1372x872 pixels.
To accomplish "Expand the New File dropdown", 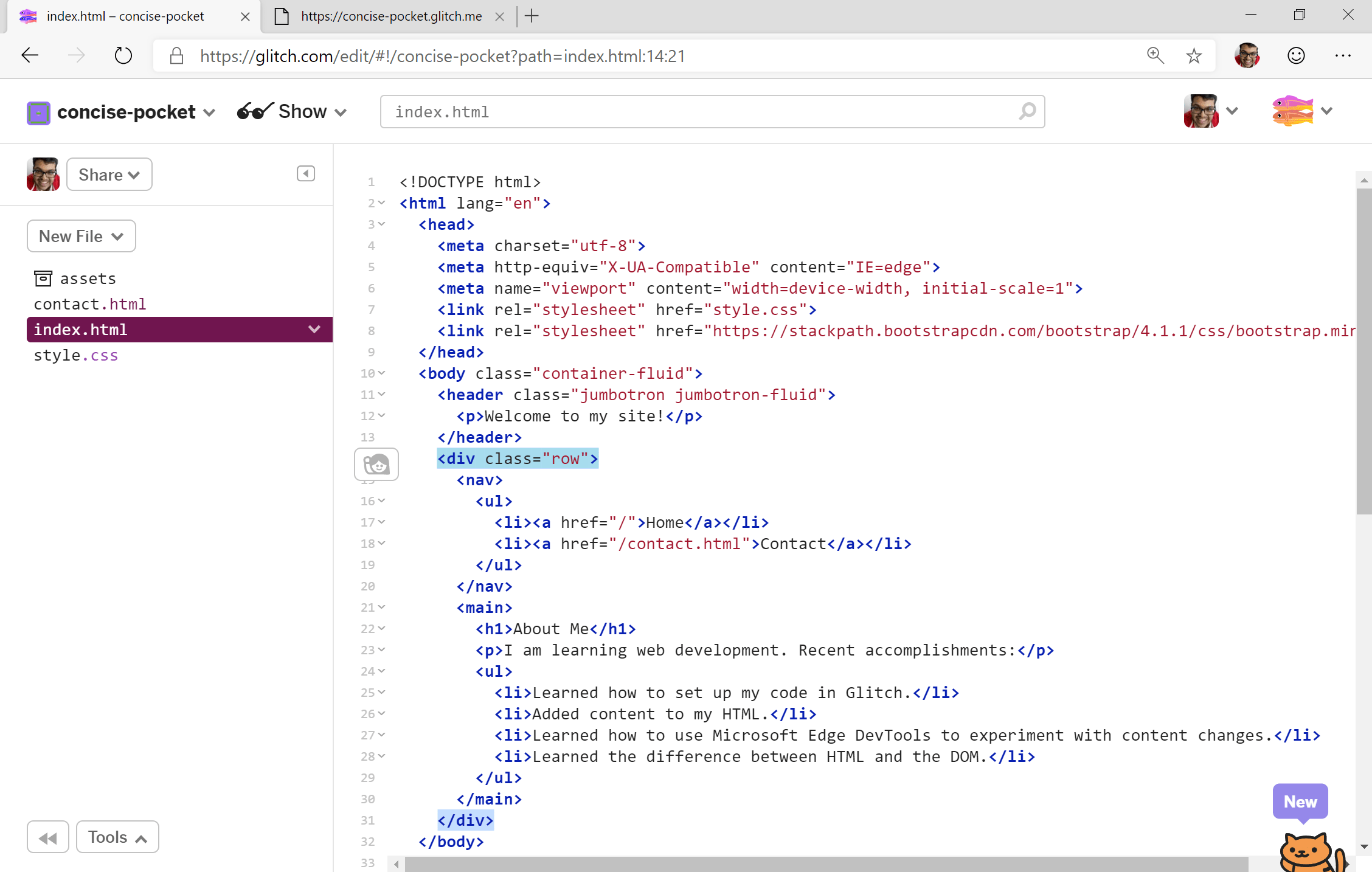I will click(x=81, y=236).
